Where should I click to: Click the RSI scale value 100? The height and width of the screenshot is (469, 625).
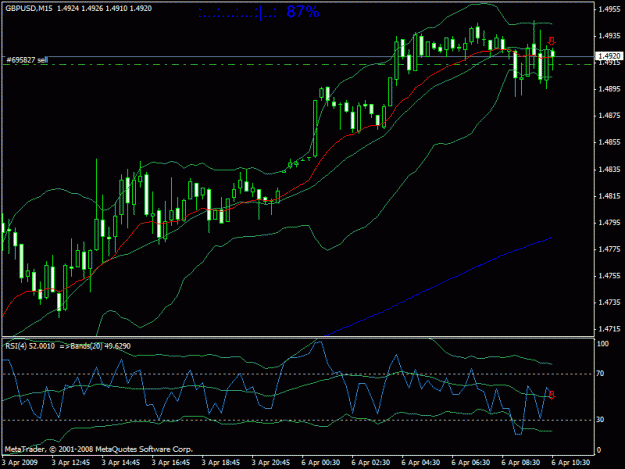603,343
